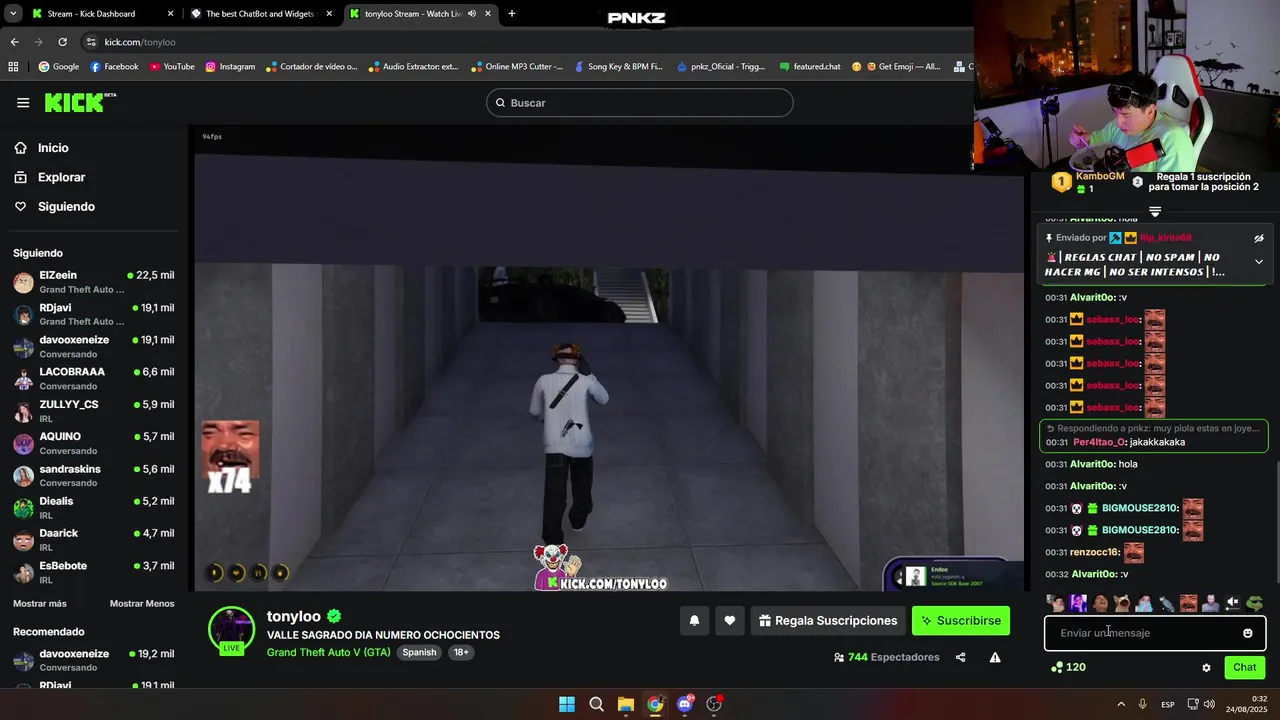
Task: Click the green Suscribirse button
Action: [x=961, y=621]
